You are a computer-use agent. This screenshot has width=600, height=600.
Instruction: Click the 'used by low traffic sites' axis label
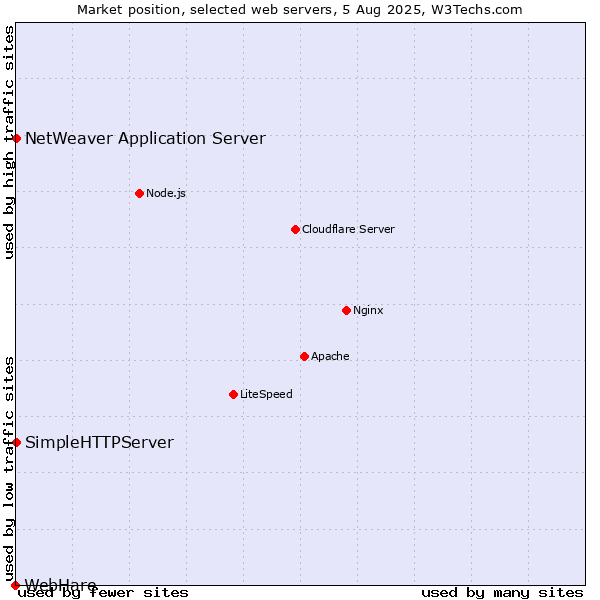tap(9, 469)
